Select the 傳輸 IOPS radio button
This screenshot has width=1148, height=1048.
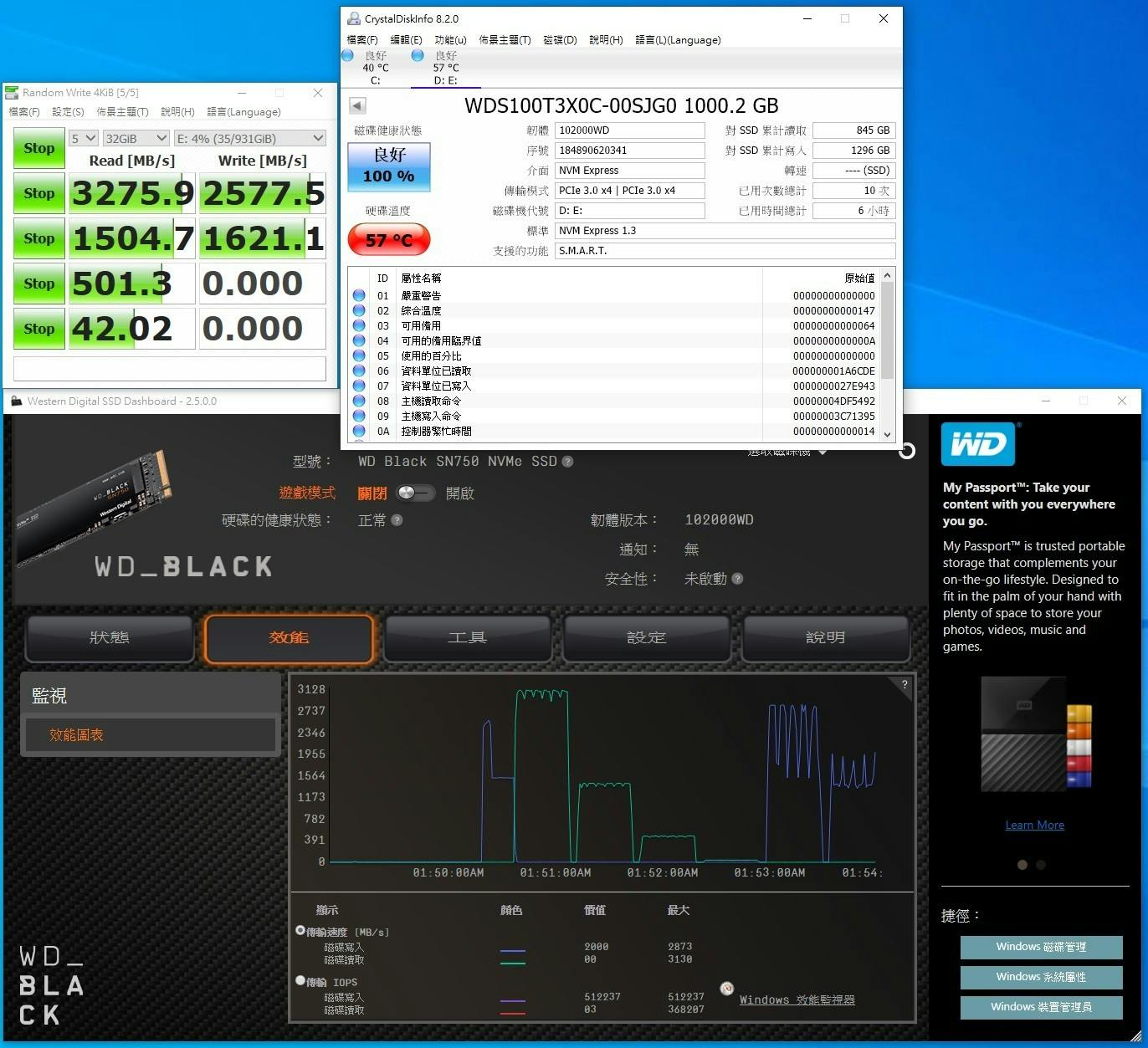click(300, 980)
